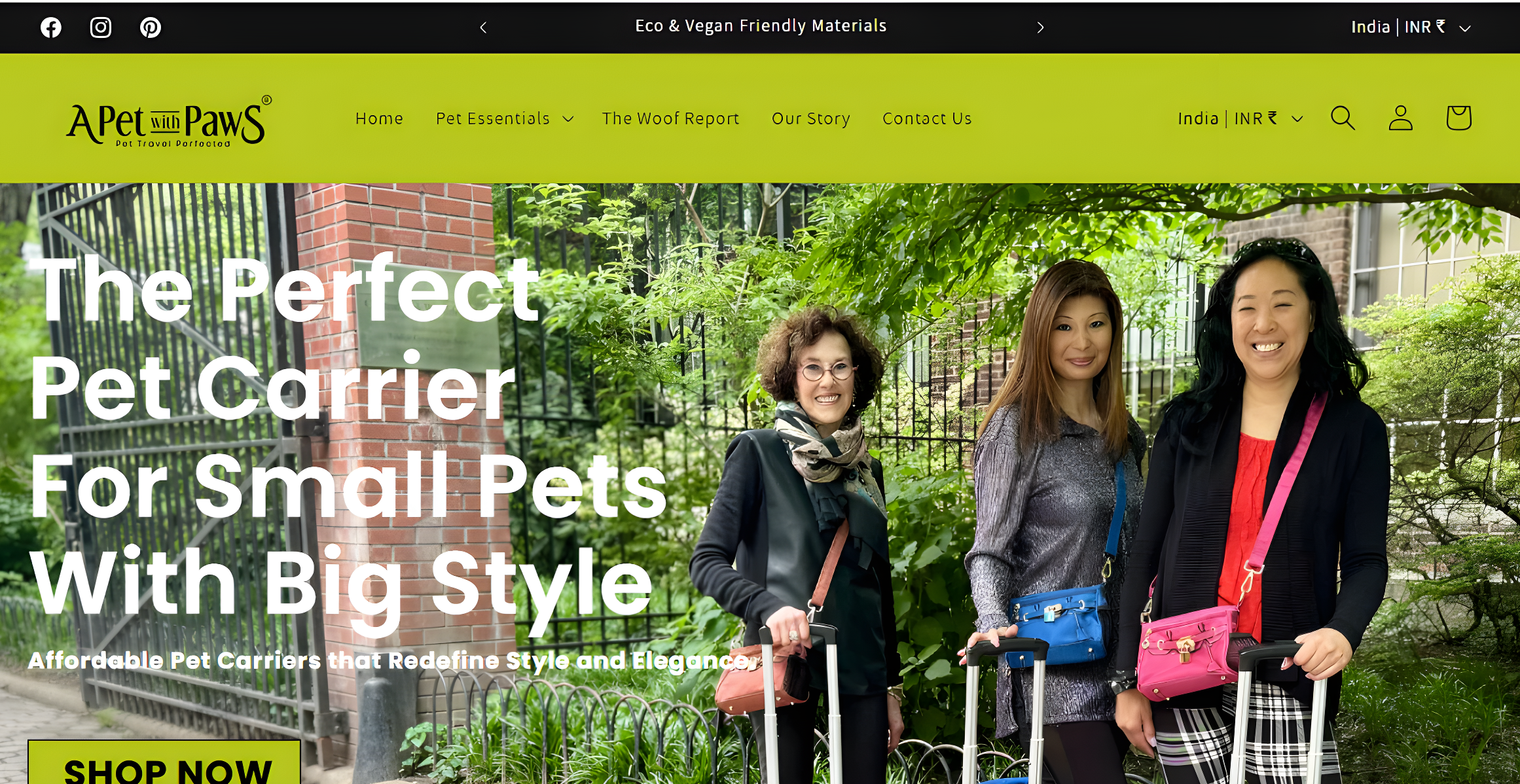
Task: Click the Eco & Vegan Friendly Materials announcement
Action: coord(761,26)
